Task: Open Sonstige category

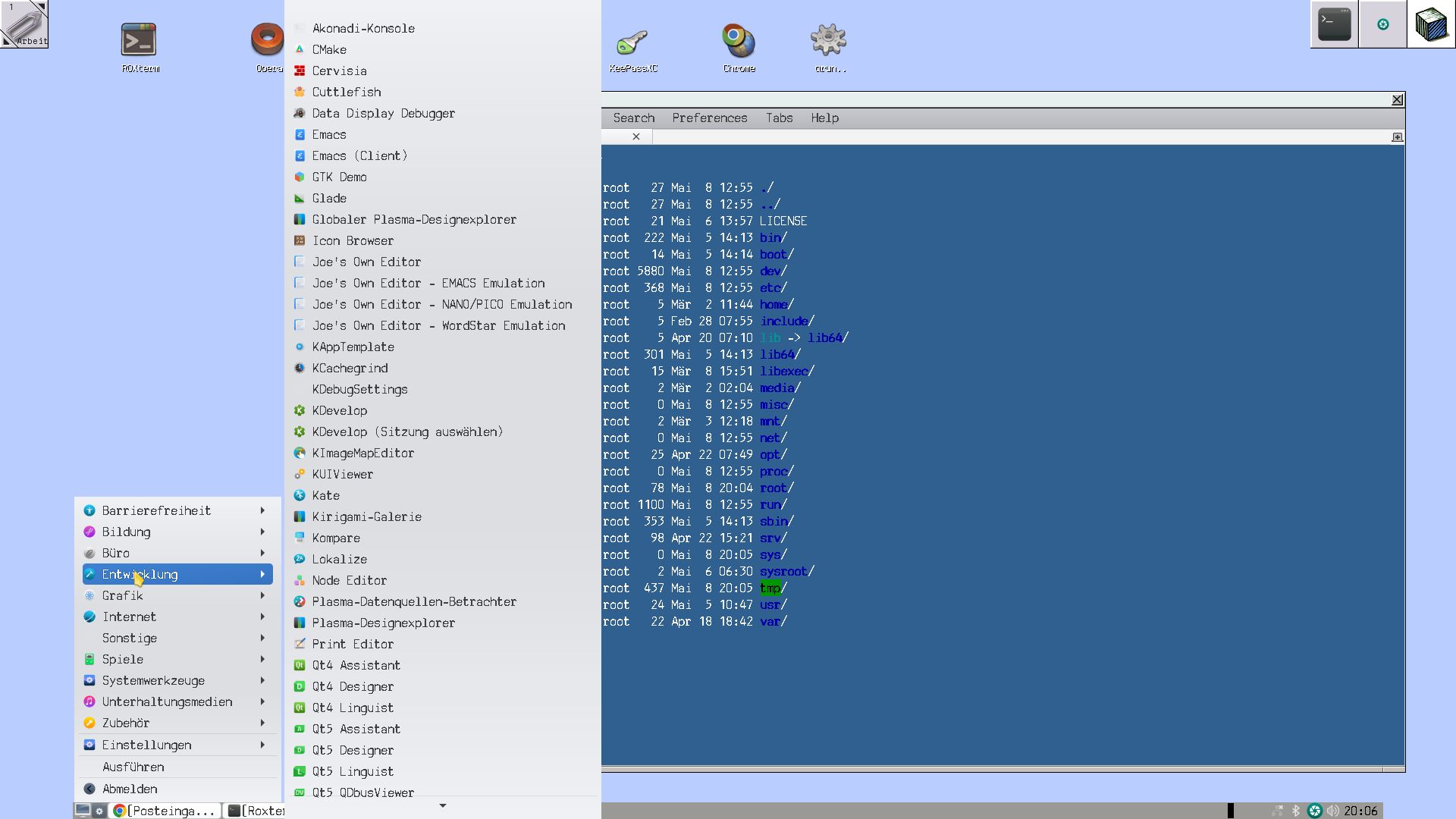Action: (177, 638)
